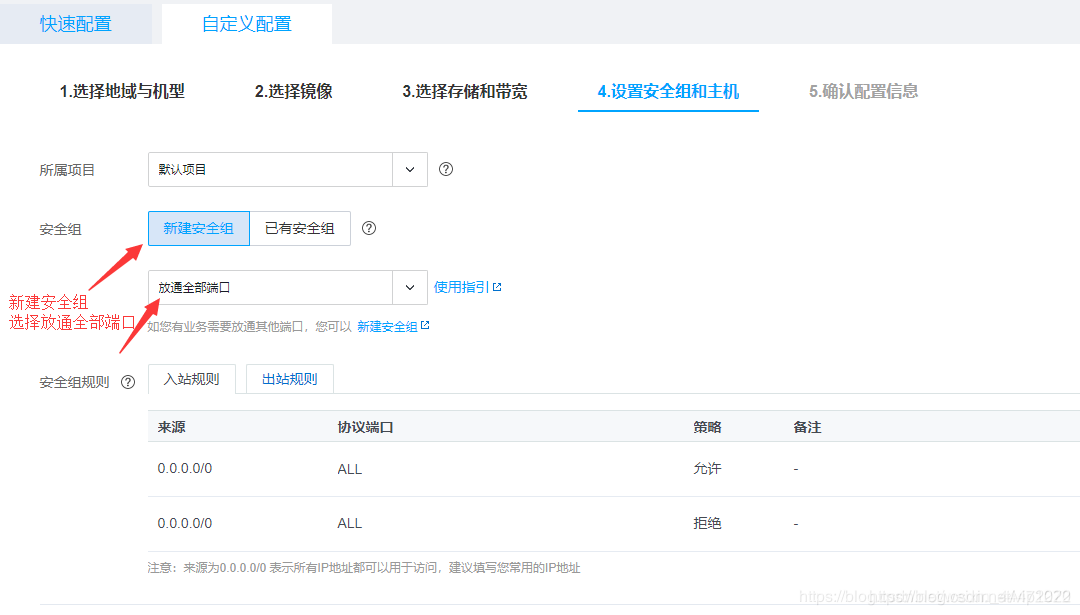Click the 允许 policy row in rules table
The height and width of the screenshot is (615, 1080).
pyautogui.click(x=707, y=469)
